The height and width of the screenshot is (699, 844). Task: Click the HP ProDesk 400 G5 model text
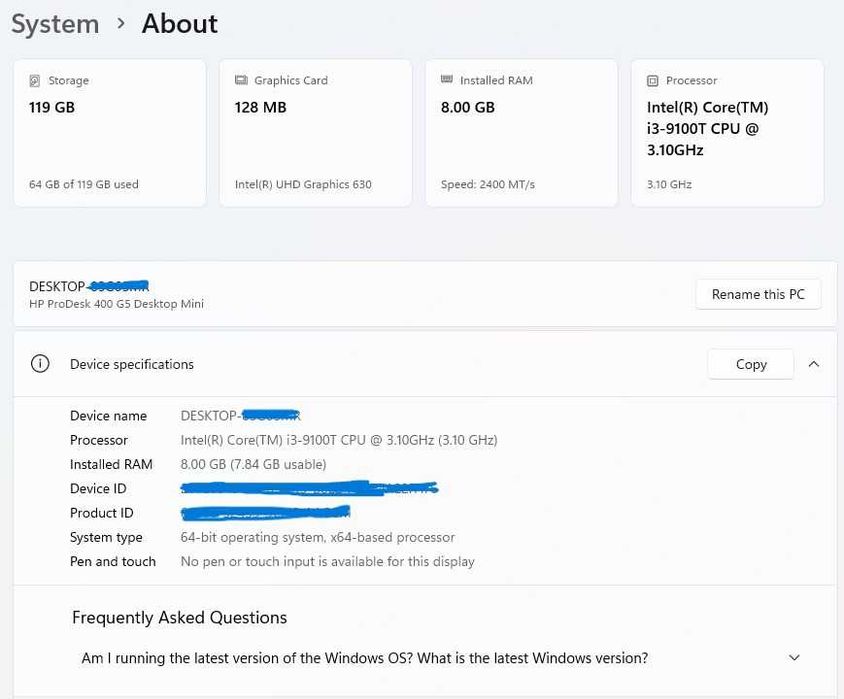(x=116, y=304)
